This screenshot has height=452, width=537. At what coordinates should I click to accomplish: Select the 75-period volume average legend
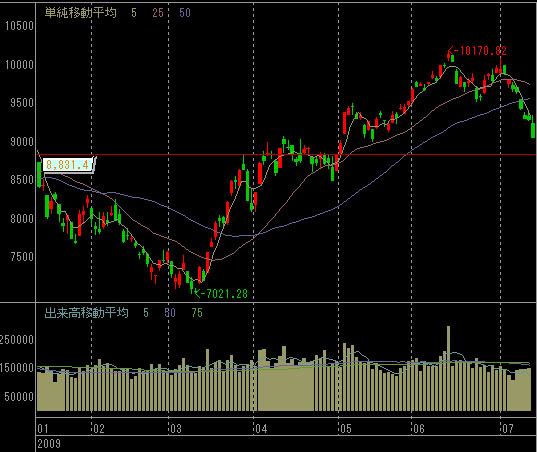pos(197,313)
